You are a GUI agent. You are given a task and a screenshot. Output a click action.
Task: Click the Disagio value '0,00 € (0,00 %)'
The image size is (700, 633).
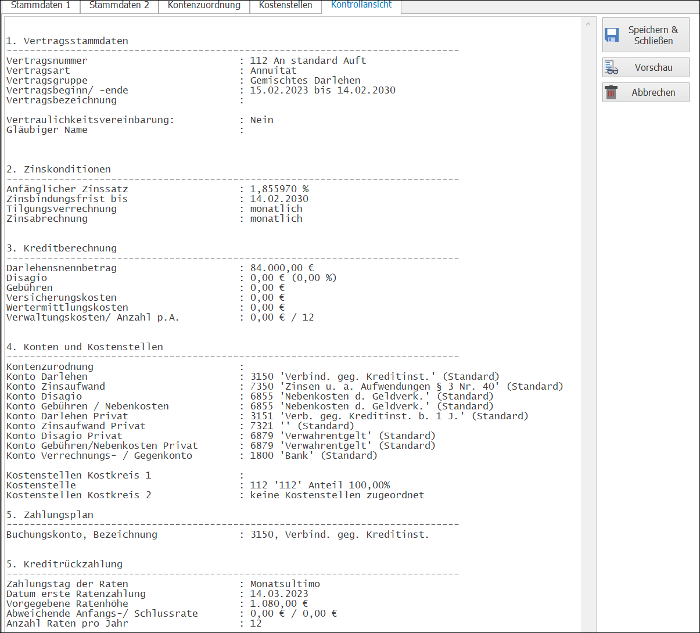coord(293,278)
